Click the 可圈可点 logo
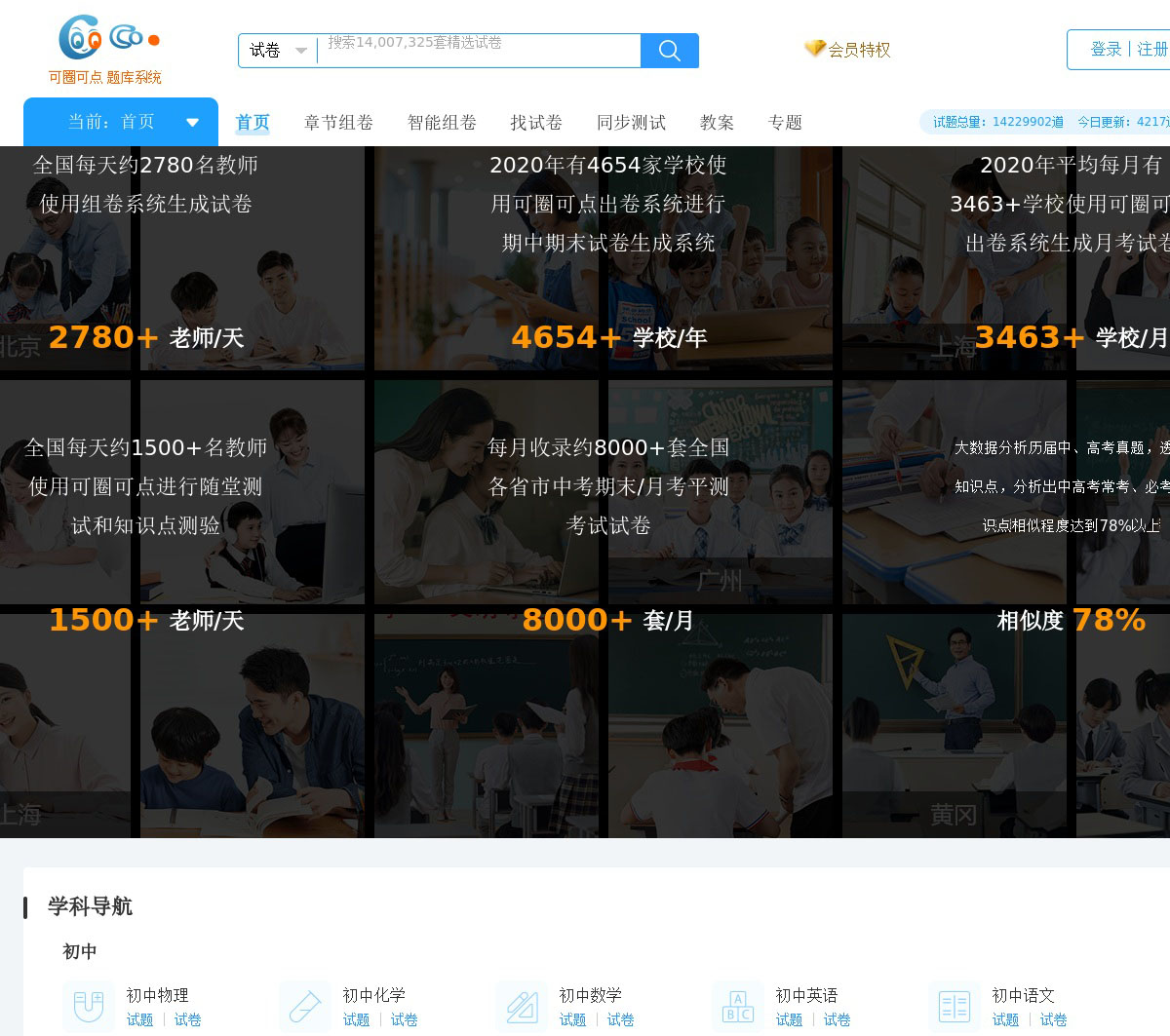Viewport: 1170px width, 1036px height. [105, 50]
